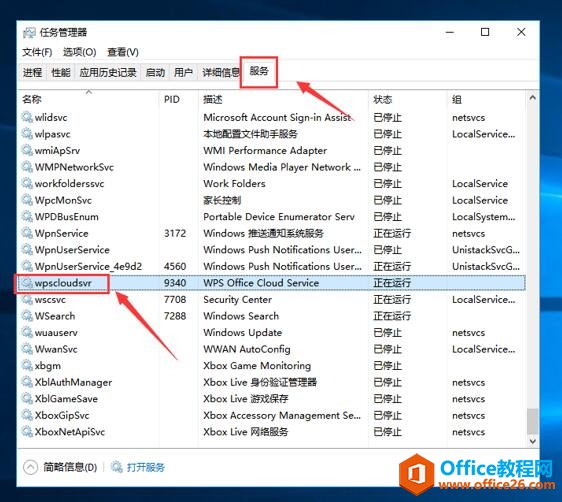This screenshot has height=502, width=562.
Task: Click the XboxGipSvc service gear icon
Action: coord(27,415)
